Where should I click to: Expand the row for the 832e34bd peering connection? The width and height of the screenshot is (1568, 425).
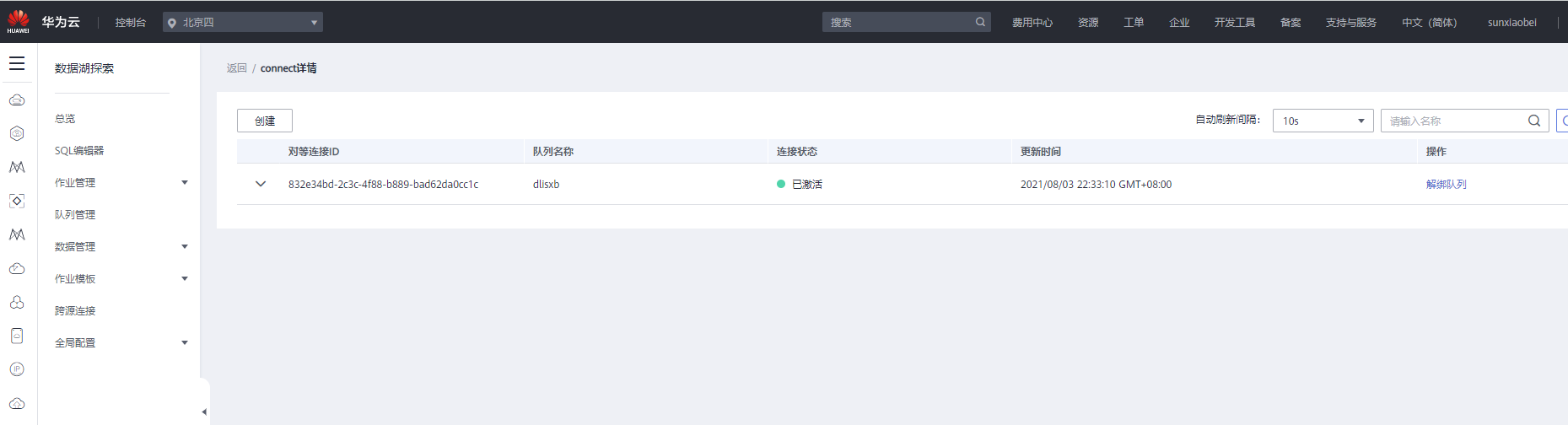(261, 184)
